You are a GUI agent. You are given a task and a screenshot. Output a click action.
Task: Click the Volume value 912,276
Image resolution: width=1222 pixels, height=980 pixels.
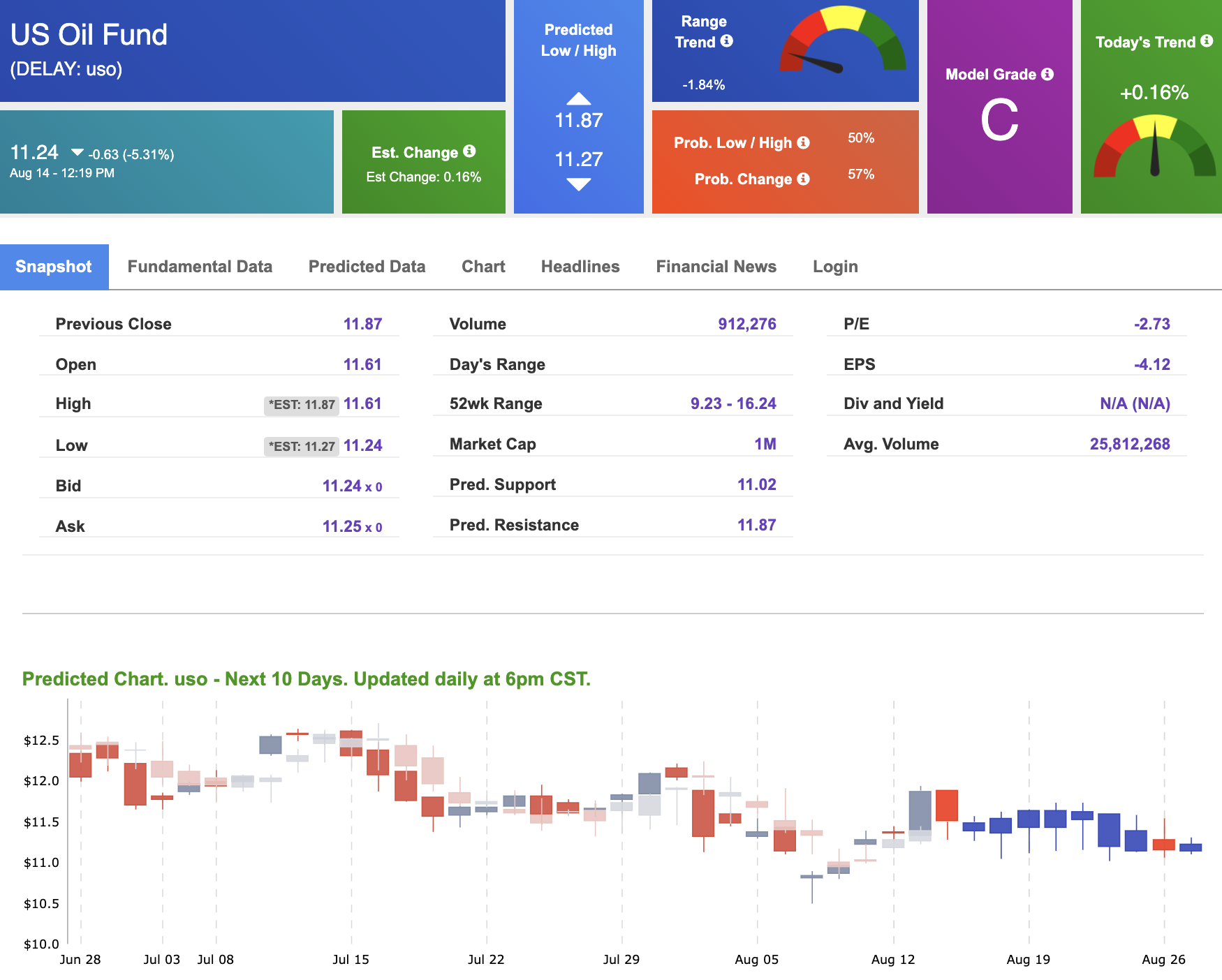[747, 324]
